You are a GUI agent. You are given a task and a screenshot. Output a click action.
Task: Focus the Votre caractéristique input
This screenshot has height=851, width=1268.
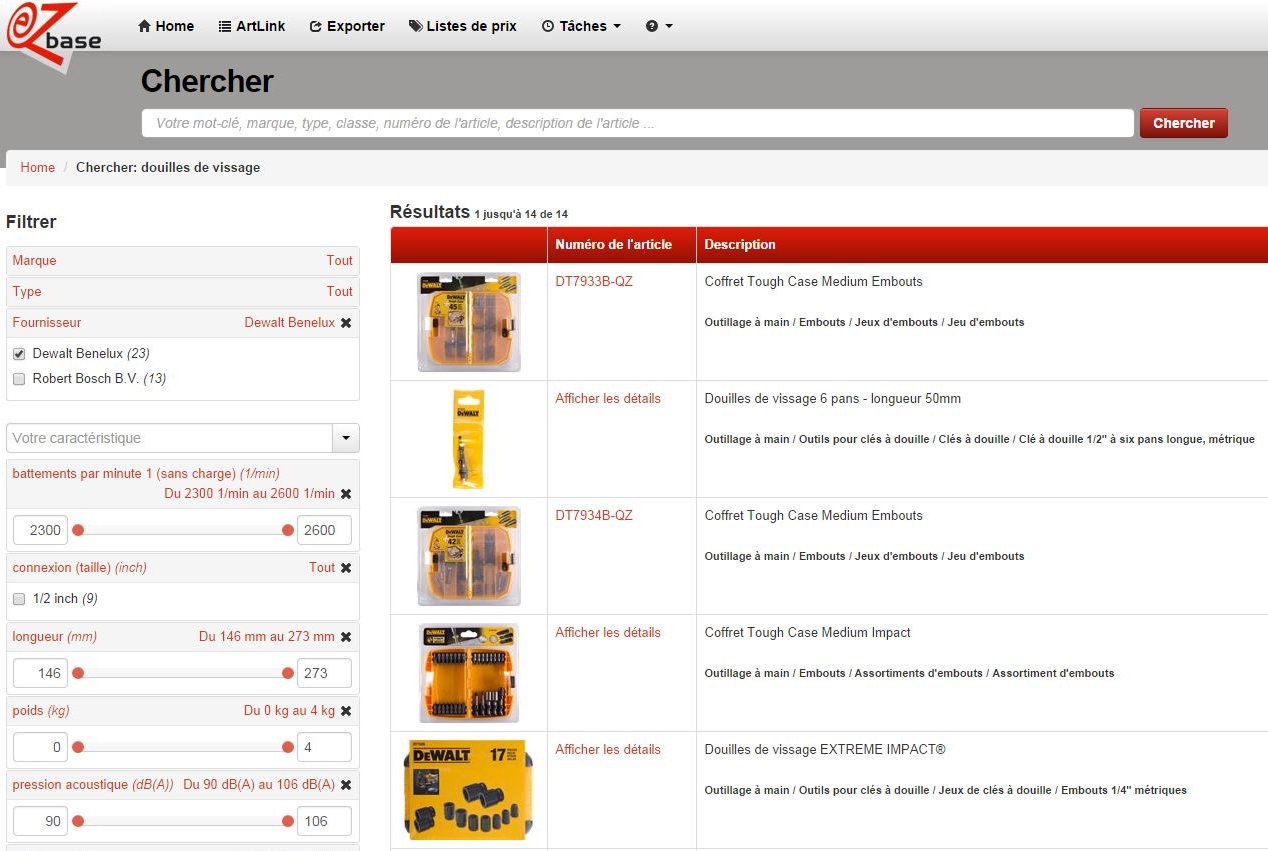coord(170,438)
